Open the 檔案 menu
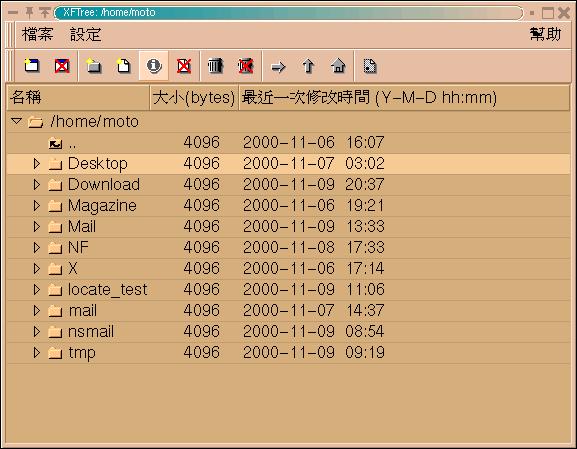577x449 pixels. [x=37, y=34]
